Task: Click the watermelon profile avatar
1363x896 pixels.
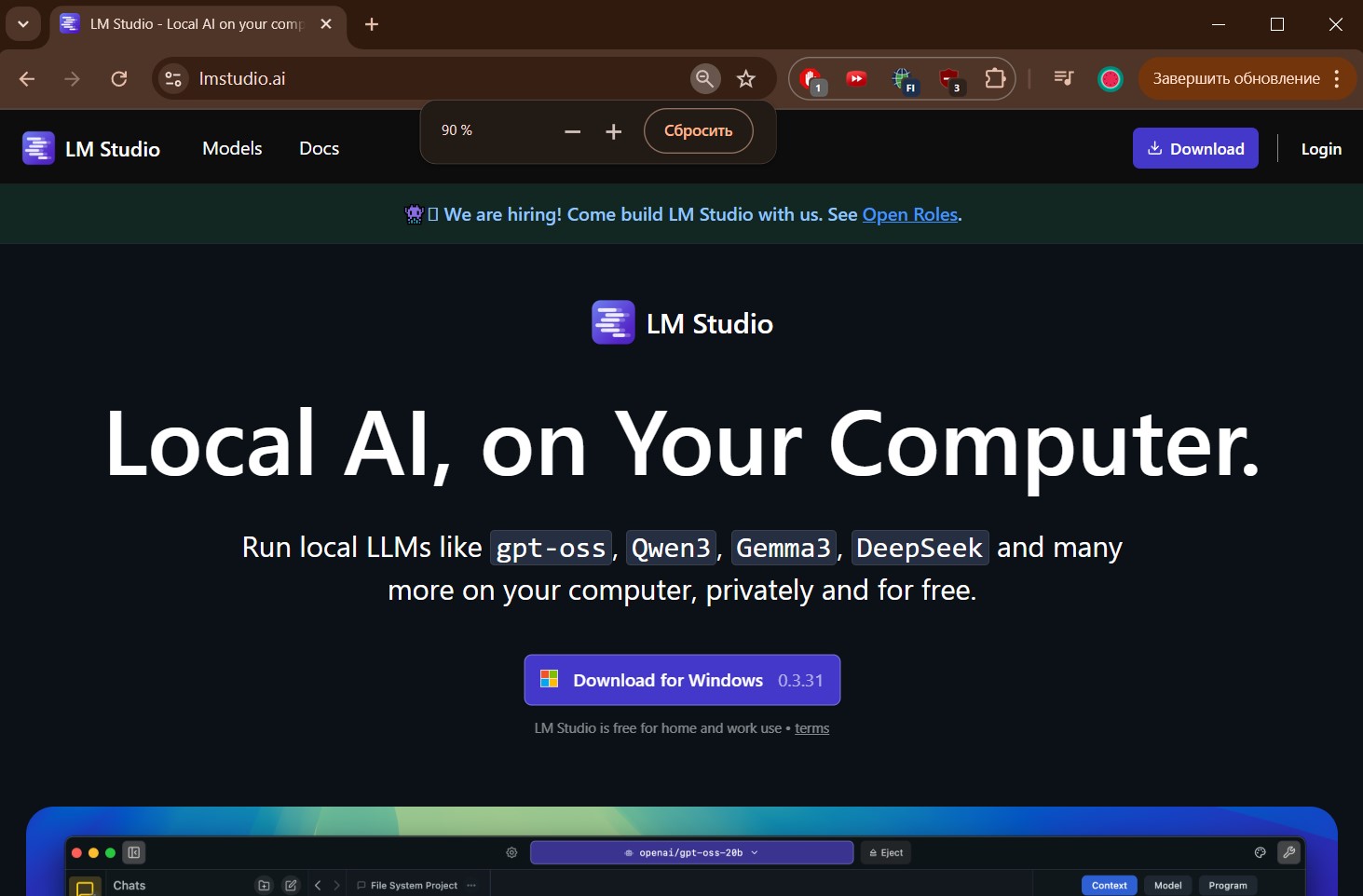Action: [x=1110, y=79]
